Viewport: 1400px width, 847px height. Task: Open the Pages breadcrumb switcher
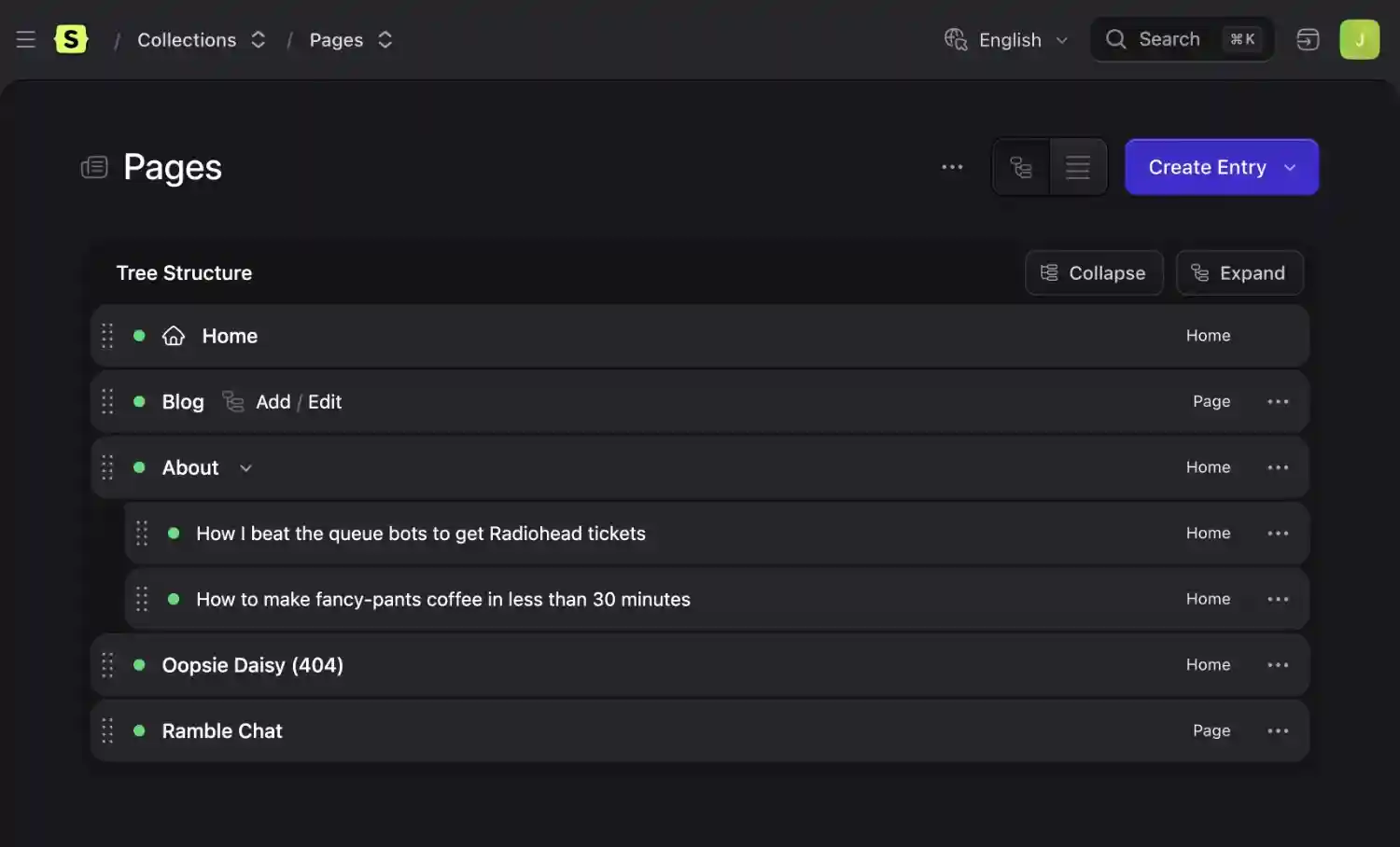coord(385,40)
